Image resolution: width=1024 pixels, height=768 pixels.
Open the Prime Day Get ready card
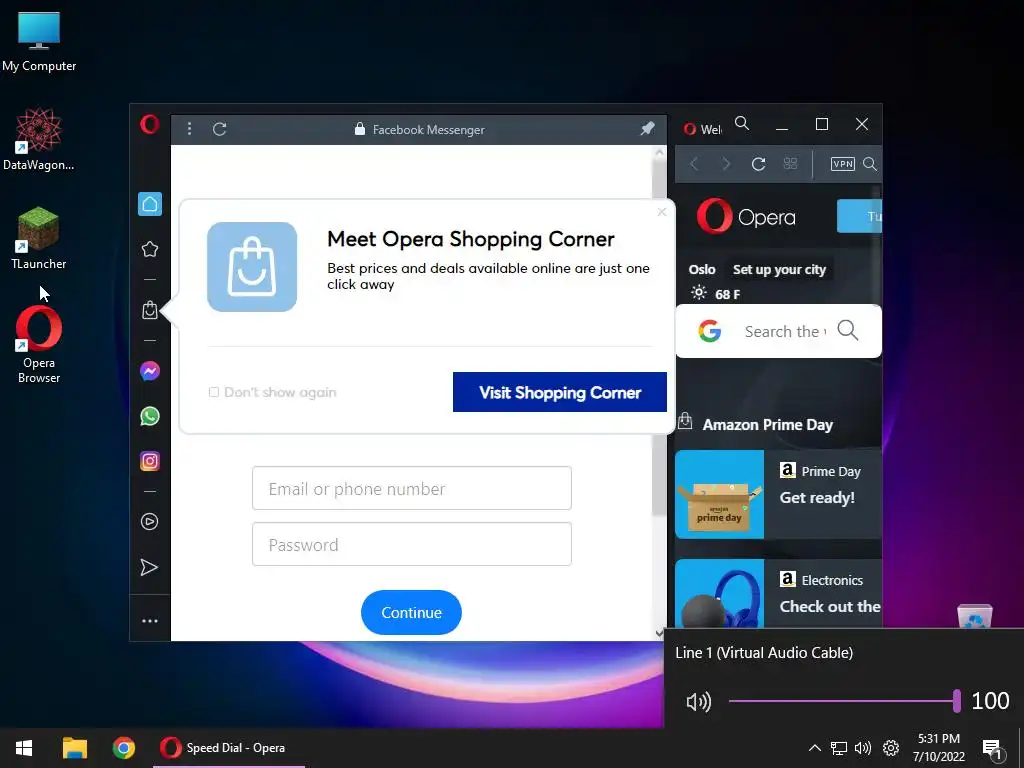pyautogui.click(x=778, y=494)
